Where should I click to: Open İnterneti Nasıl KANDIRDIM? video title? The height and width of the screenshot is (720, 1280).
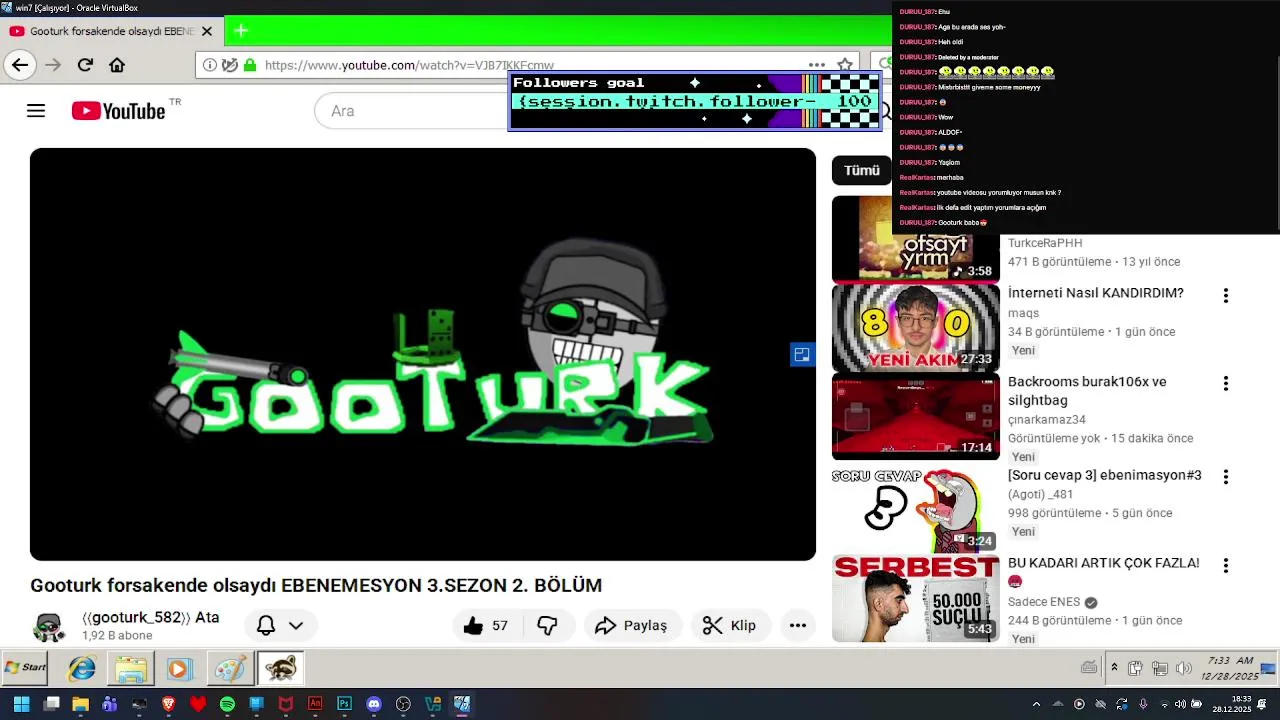pyautogui.click(x=1096, y=293)
